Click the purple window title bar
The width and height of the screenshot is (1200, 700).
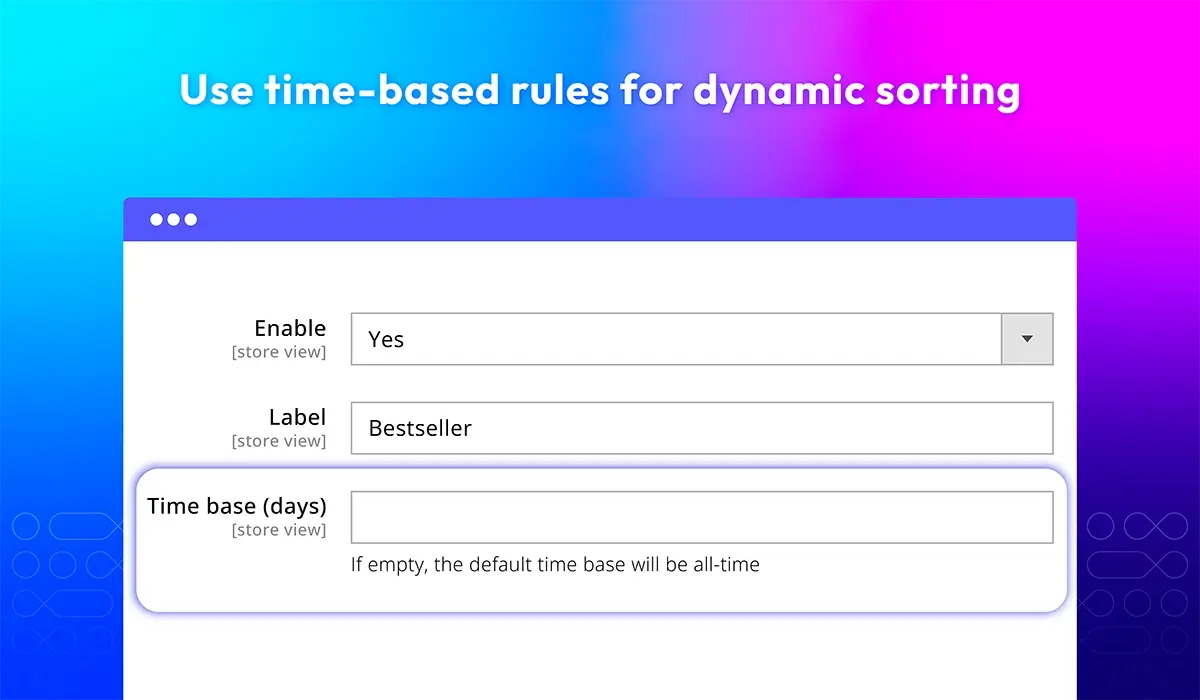[600, 219]
